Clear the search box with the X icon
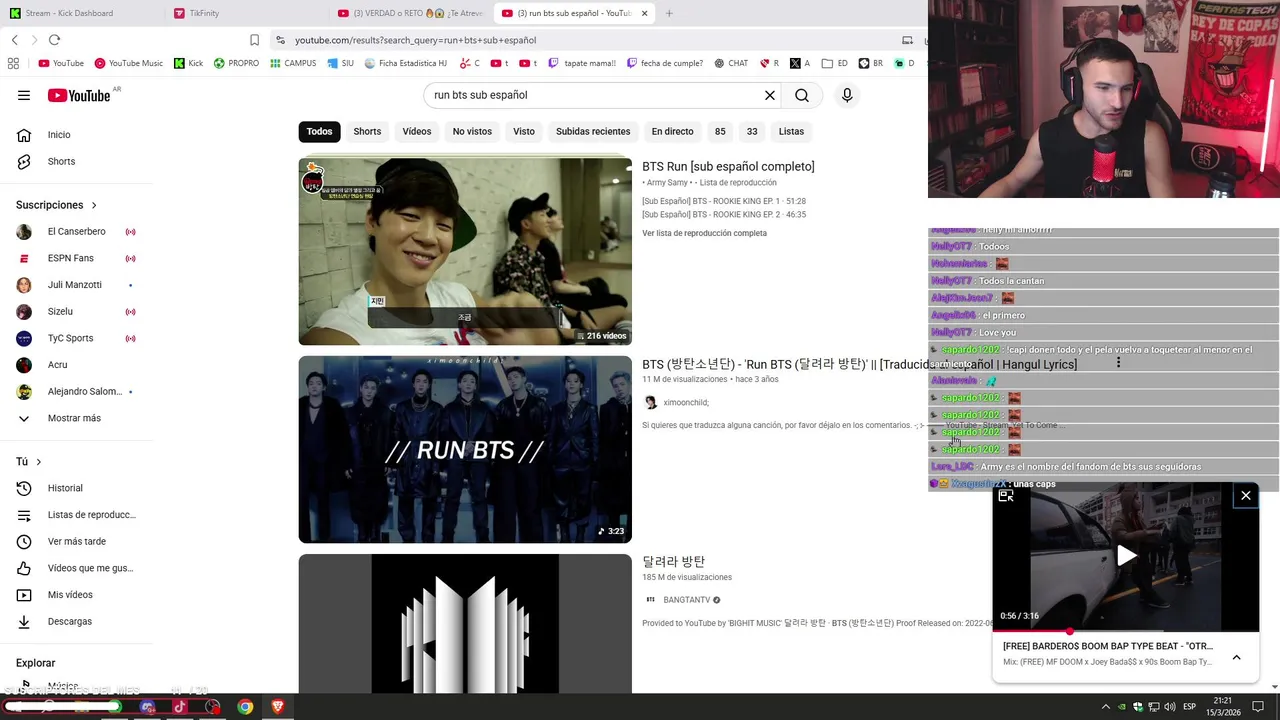This screenshot has width=1280, height=720. click(x=770, y=95)
